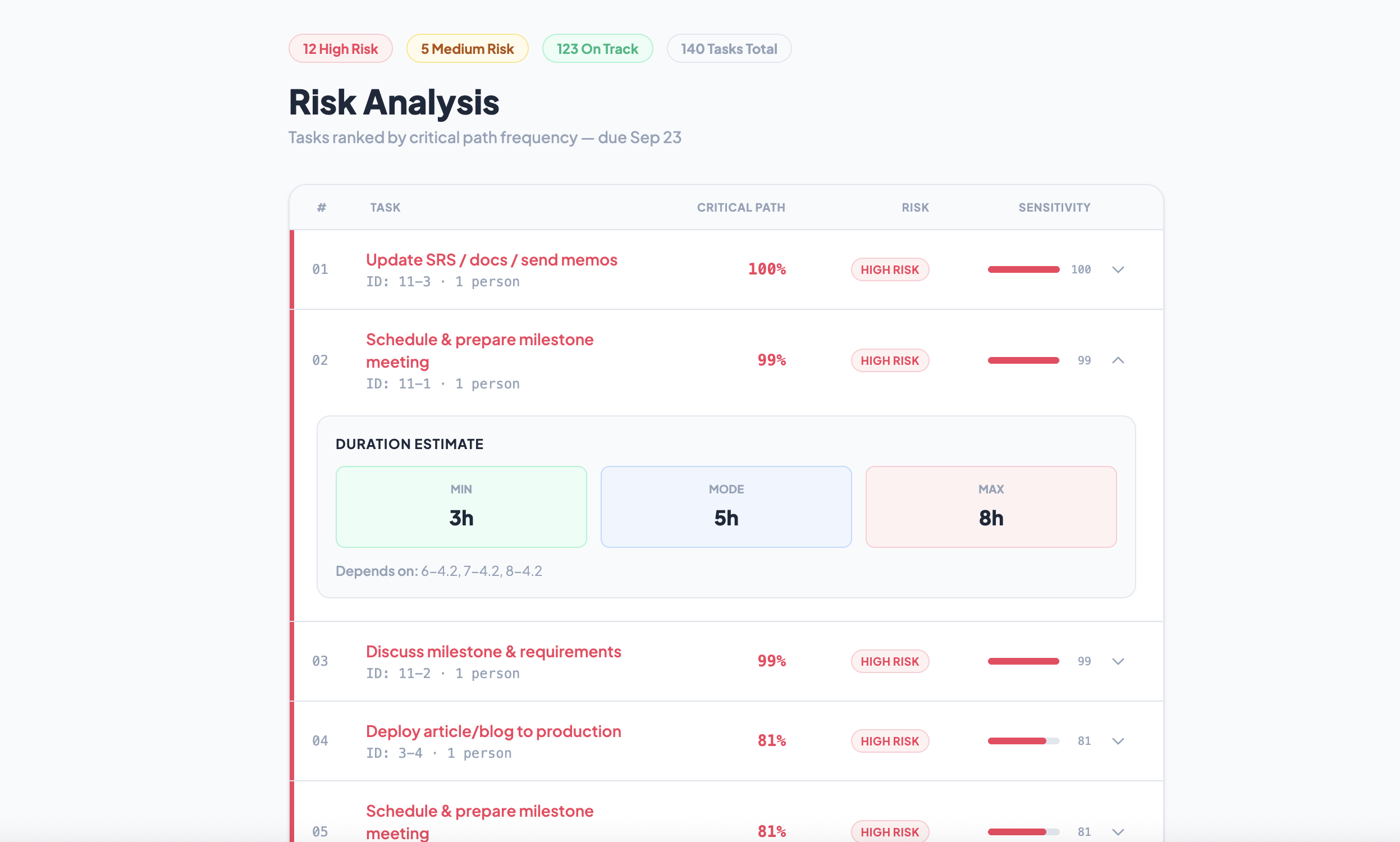1400x842 pixels.
Task: Select the MODE 5h duration card
Action: click(x=725, y=507)
